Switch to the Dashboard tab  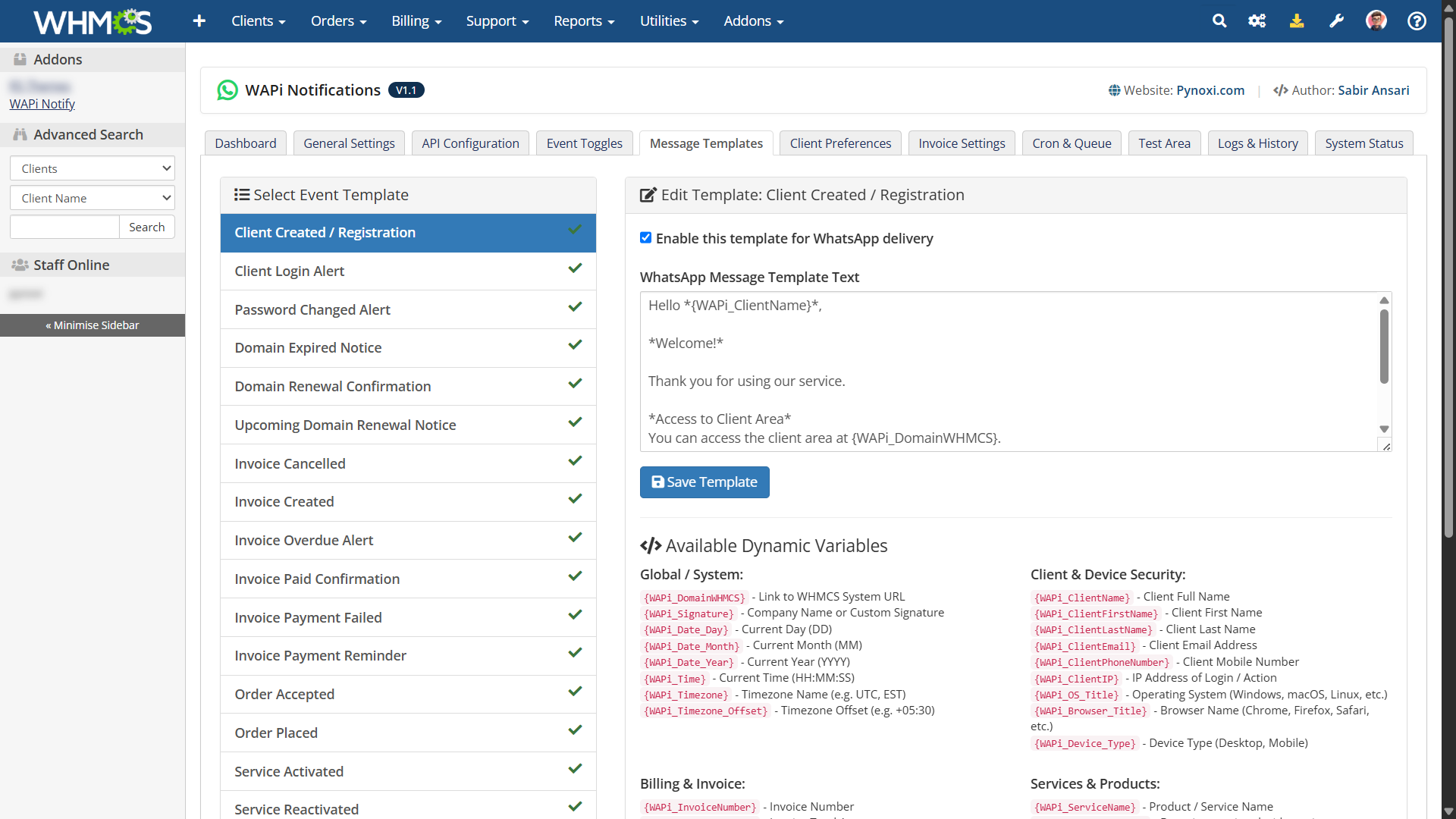(246, 143)
